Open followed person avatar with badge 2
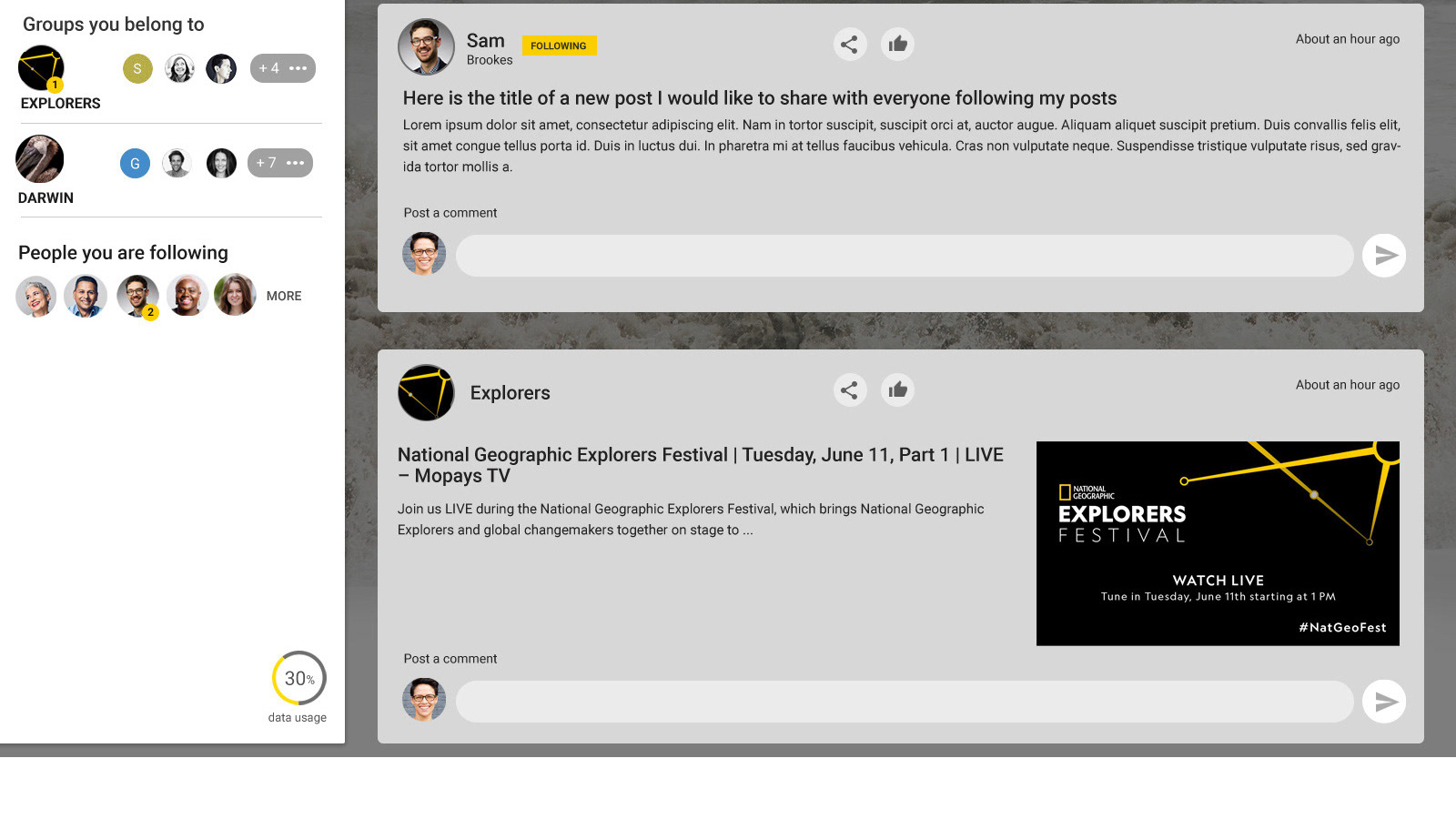1456x819 pixels. [137, 296]
